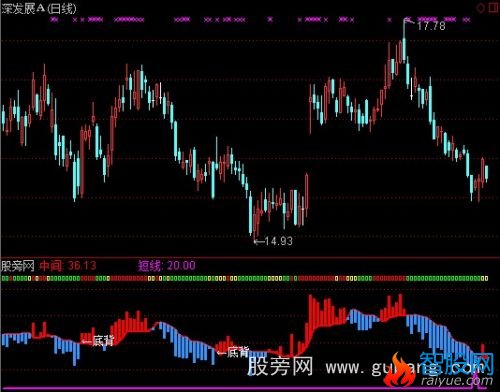This screenshot has width=500, height=392.
Task: Click the 14.93 low price label
Action: click(278, 241)
